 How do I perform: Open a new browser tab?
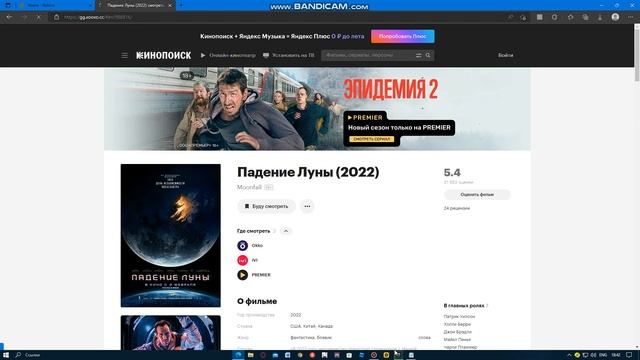pos(181,5)
